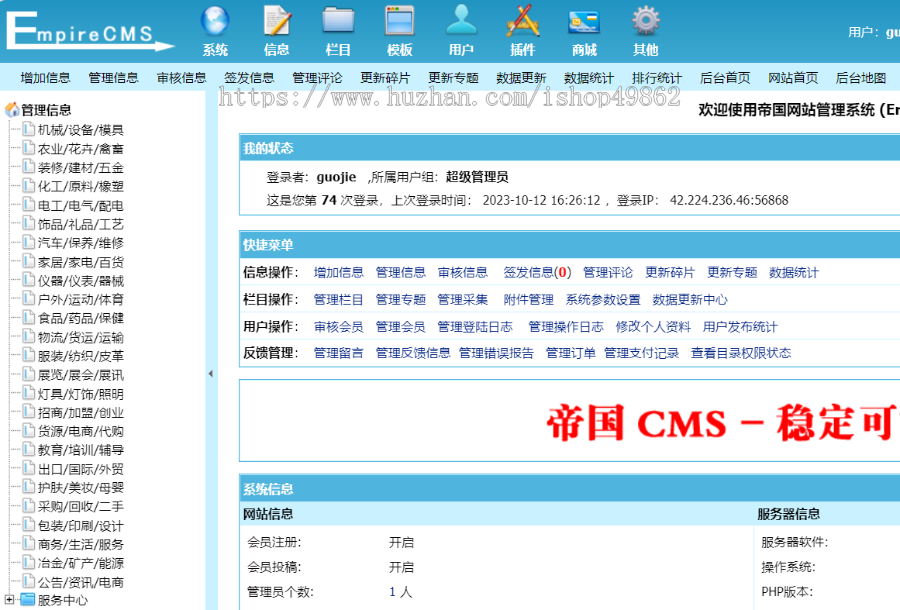Expand the 服务中心 tree node
This screenshot has height=610, width=900.
click(9, 600)
